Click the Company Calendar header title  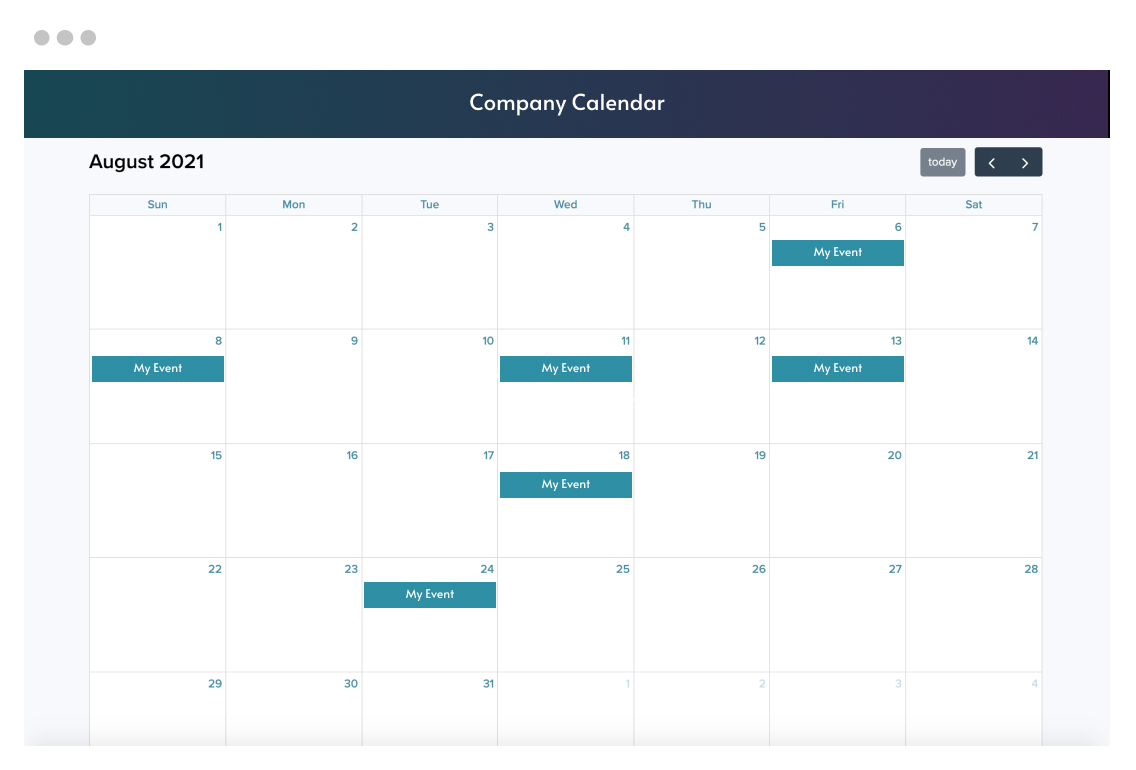click(567, 103)
